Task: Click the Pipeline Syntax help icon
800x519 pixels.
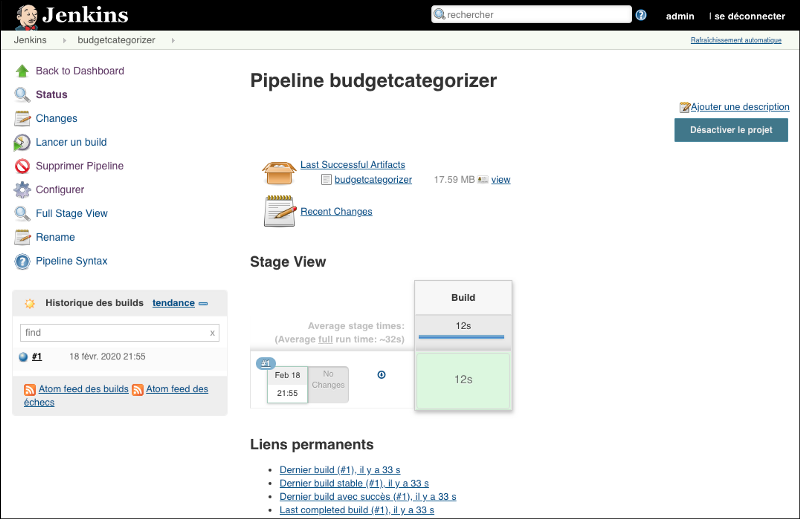Action: pyautogui.click(x=22, y=261)
